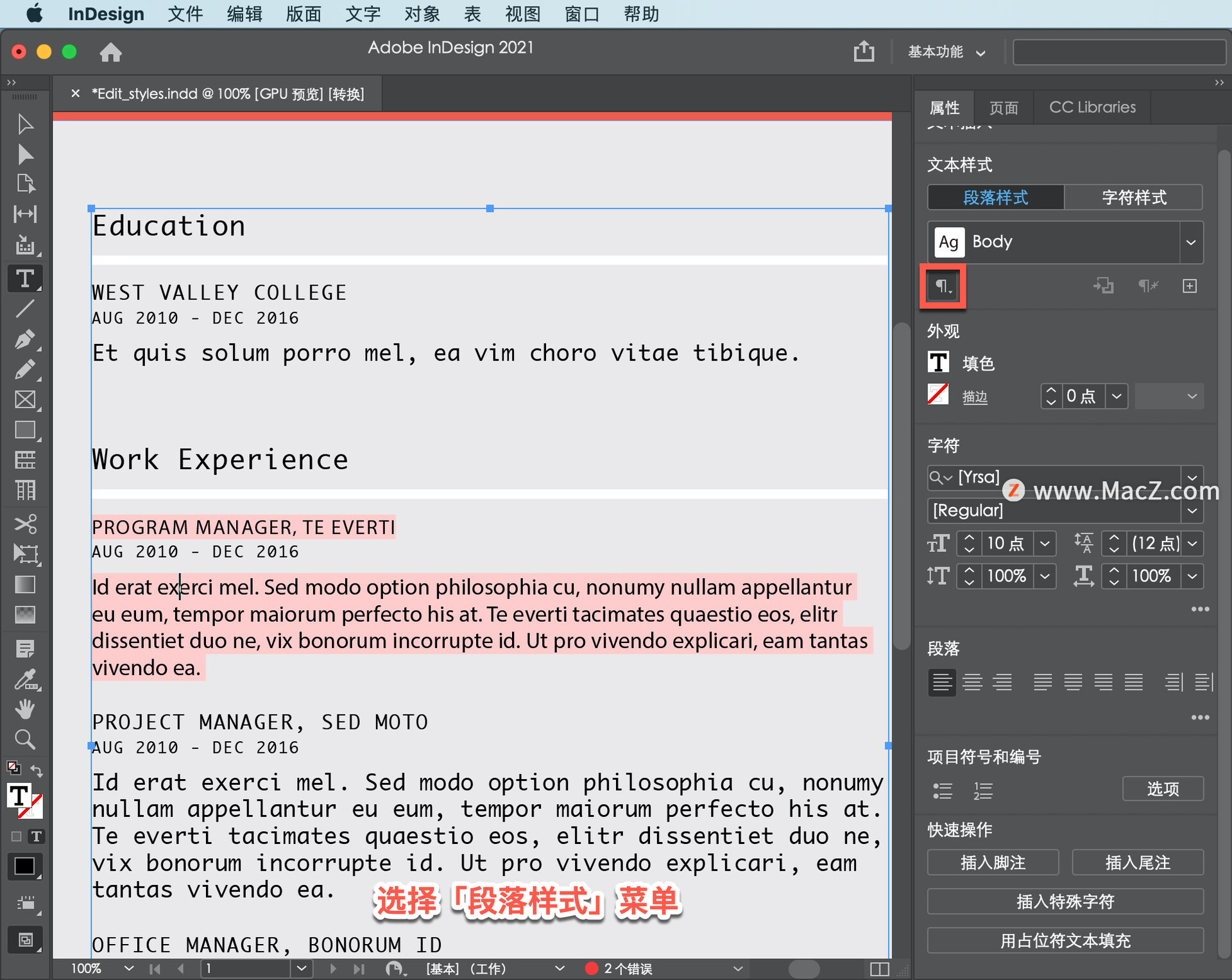Viewport: 1232px width, 980px height.
Task: Select the Scissors tool
Action: point(25,524)
